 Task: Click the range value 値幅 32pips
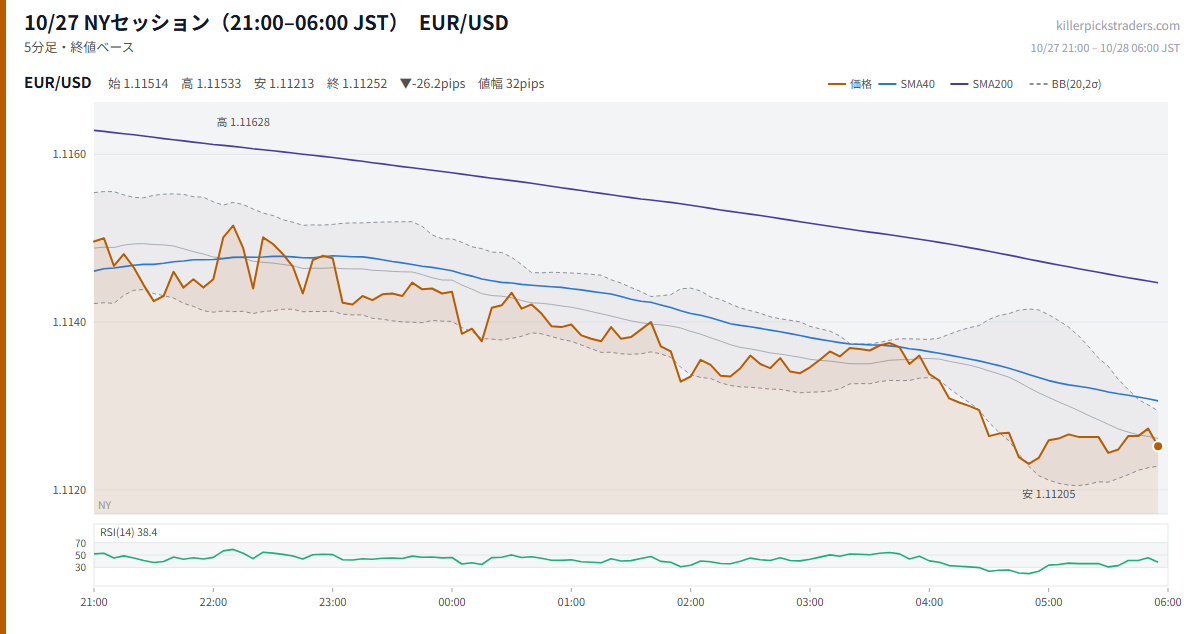(x=511, y=83)
